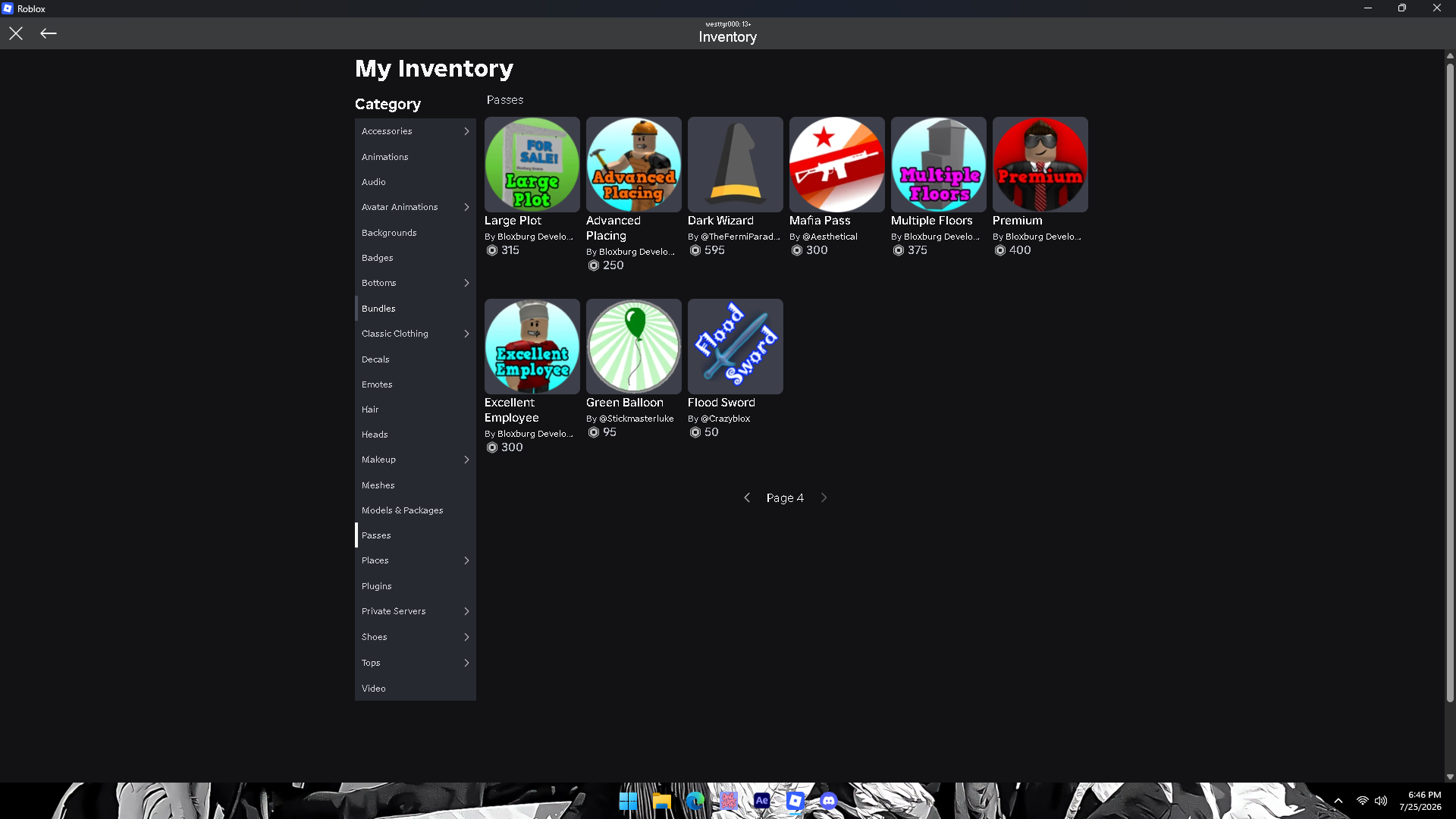
Task: Open the Green Balloon title link
Action: click(x=624, y=403)
